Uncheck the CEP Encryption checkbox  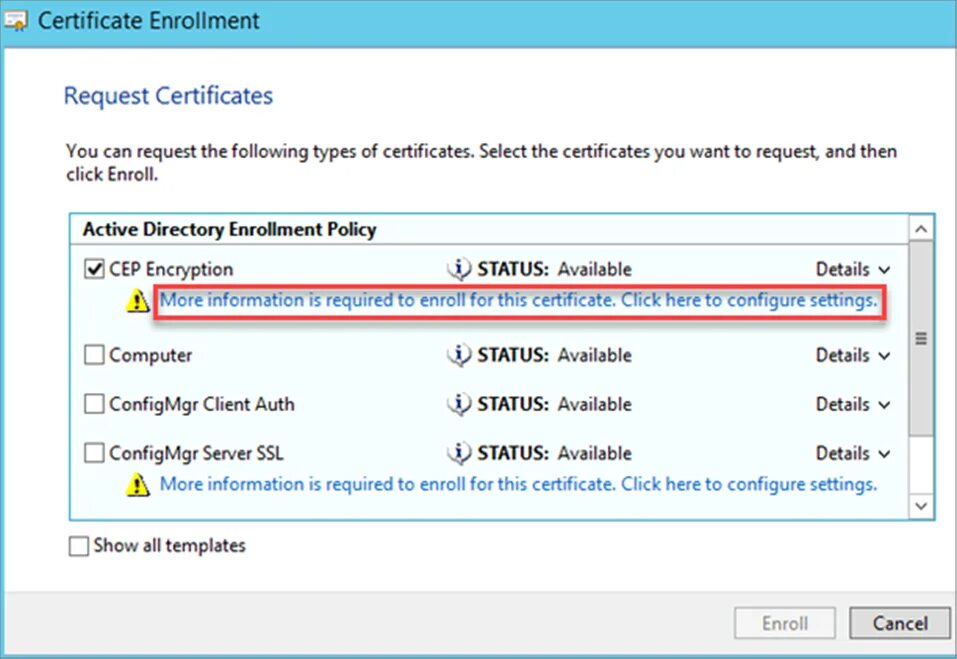(x=94, y=268)
